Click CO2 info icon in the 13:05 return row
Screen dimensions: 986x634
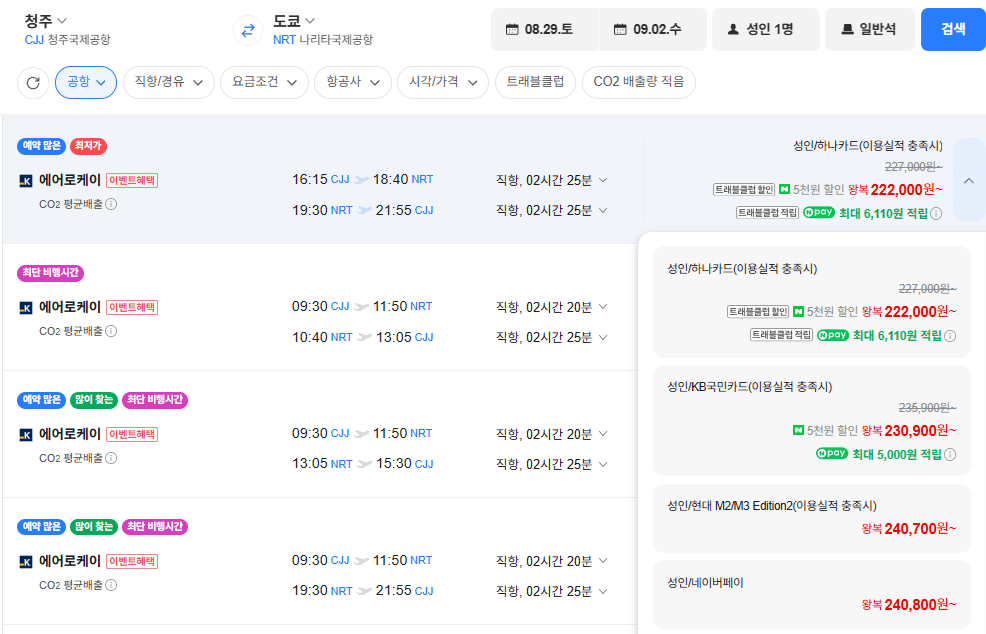[x=111, y=459]
